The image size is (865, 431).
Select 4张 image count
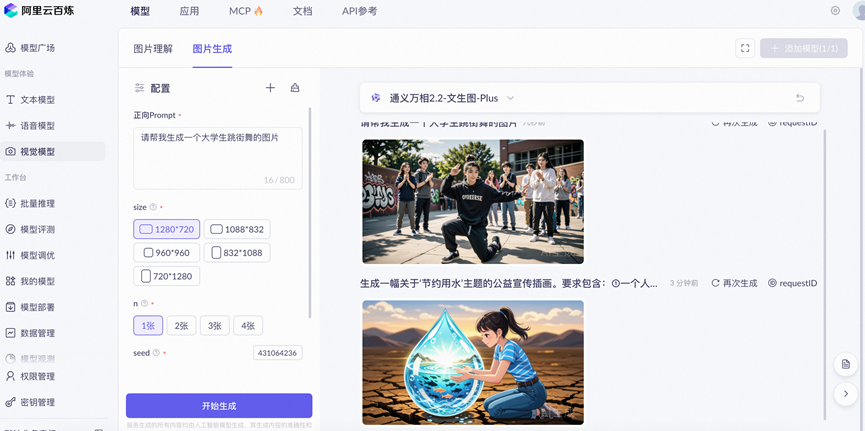248,326
